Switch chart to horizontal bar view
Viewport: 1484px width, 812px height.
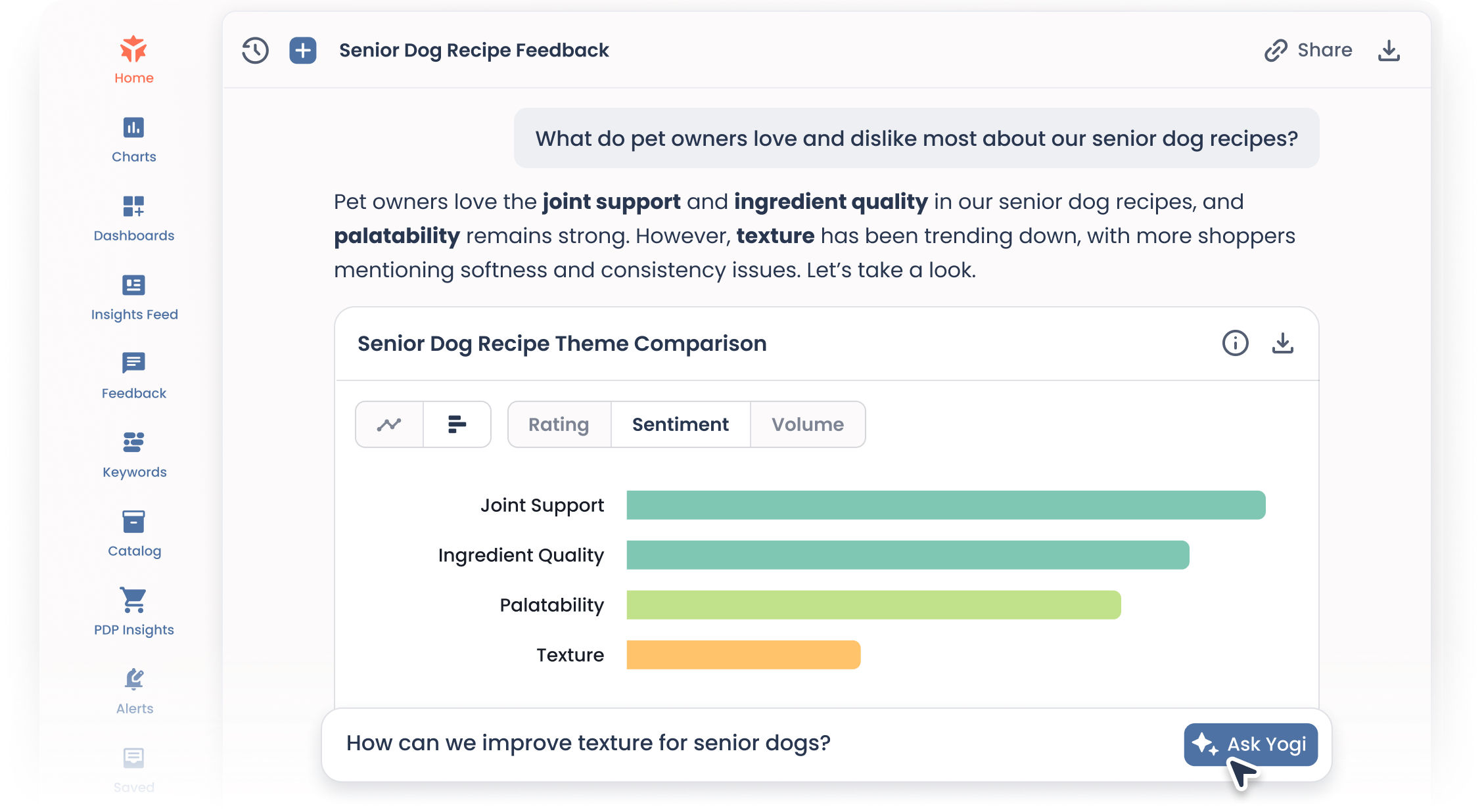tap(457, 424)
